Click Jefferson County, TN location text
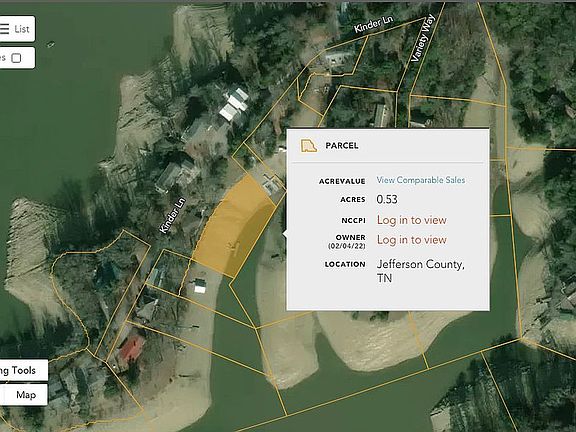 point(421,271)
